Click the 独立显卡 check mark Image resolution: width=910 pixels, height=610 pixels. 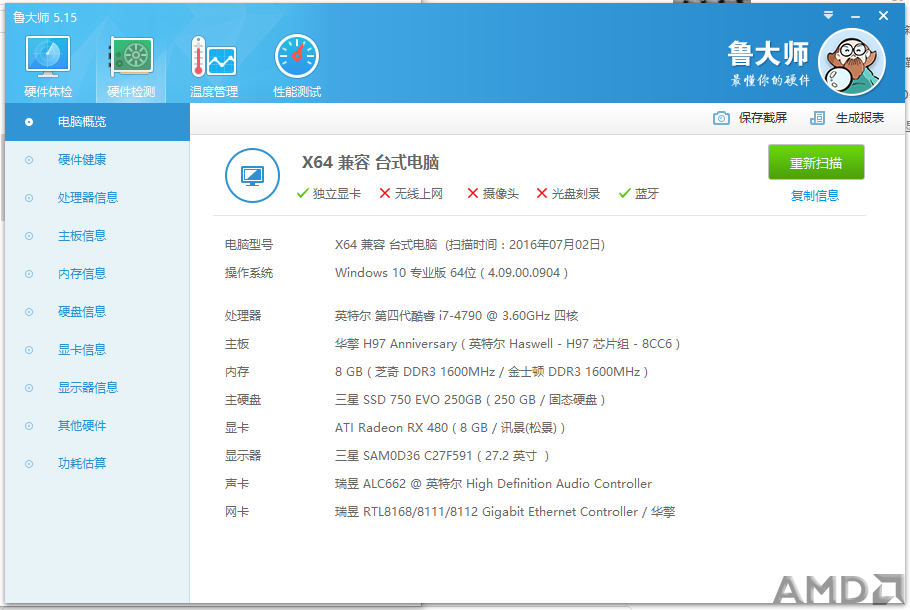click(302, 193)
